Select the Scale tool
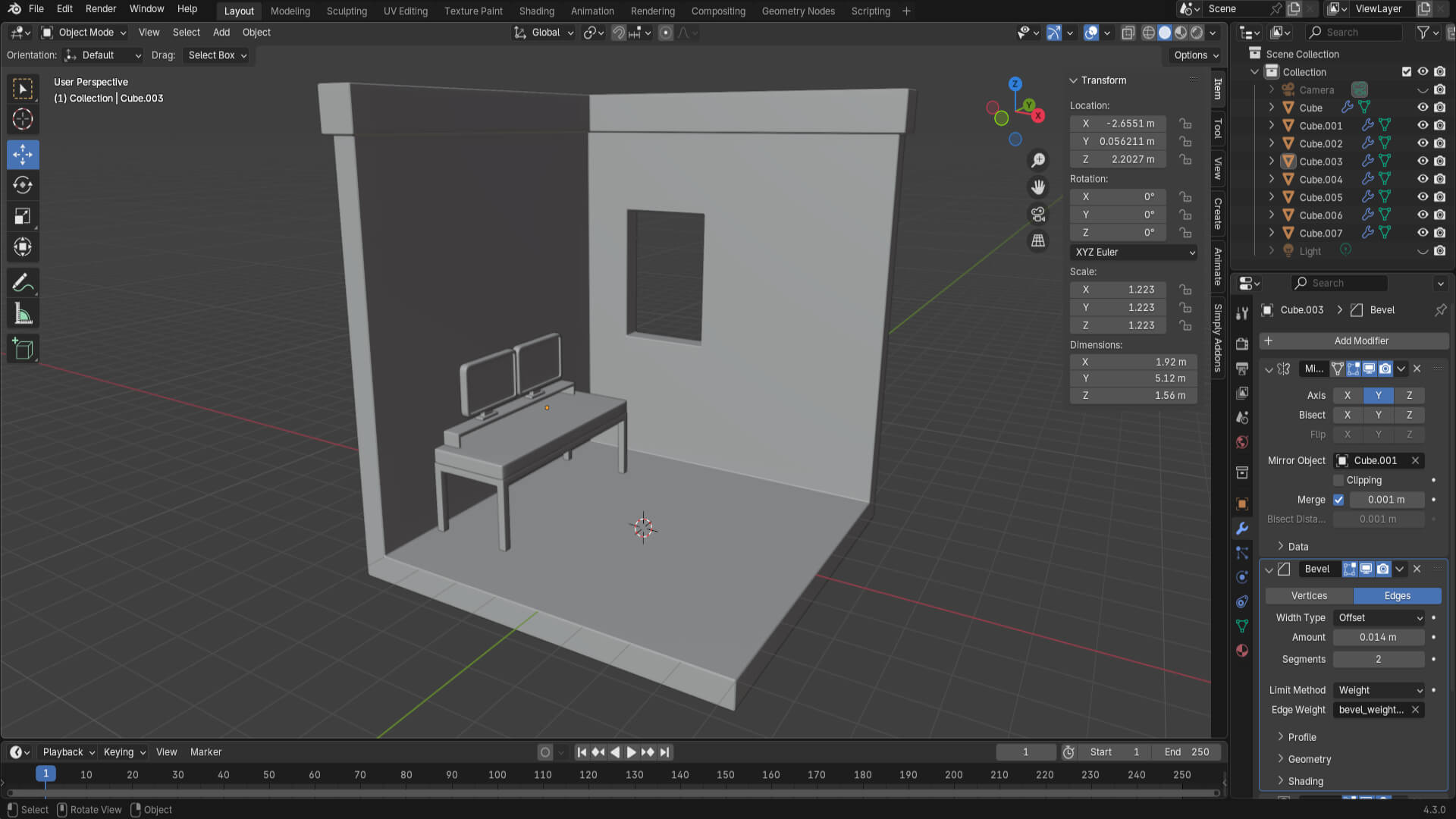Viewport: 1456px width, 819px height. (x=23, y=216)
